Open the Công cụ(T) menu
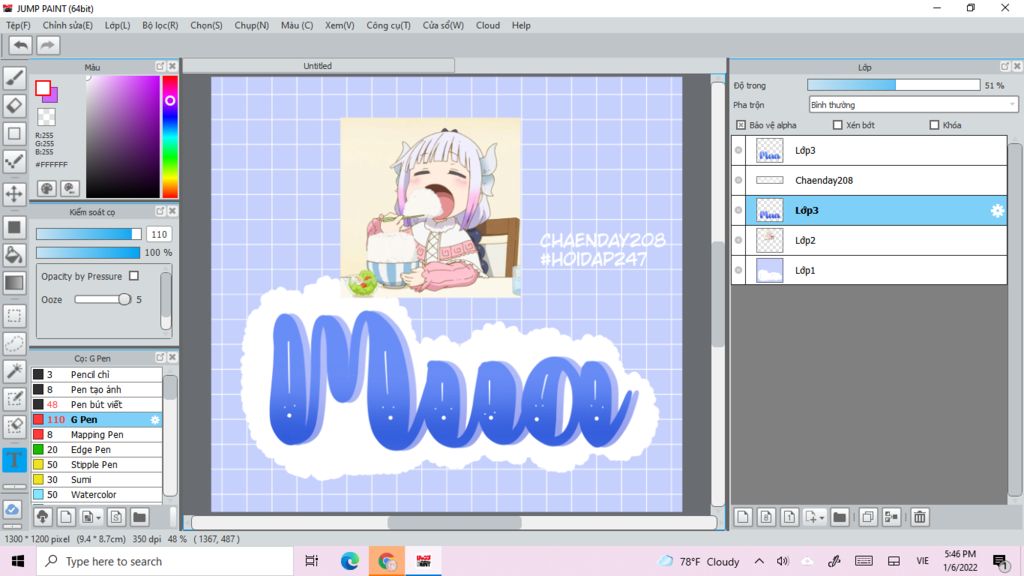Viewport: 1024px width, 576px height. [x=389, y=25]
